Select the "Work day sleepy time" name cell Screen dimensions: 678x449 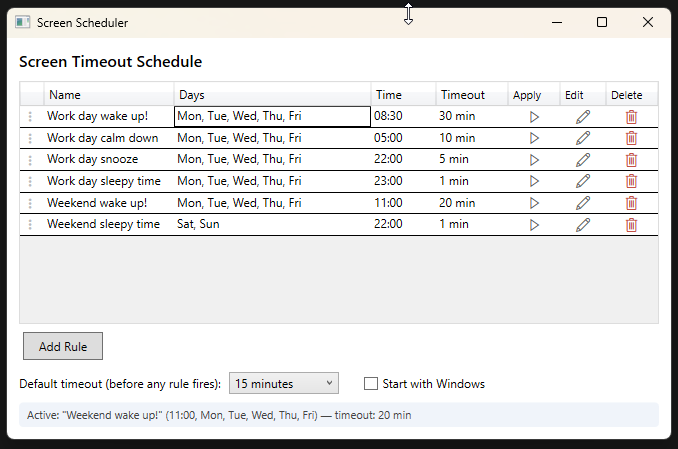(x=109, y=181)
